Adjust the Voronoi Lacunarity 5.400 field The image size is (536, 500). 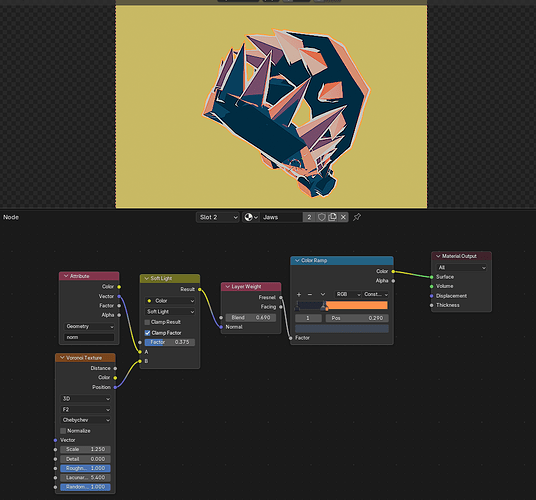pyautogui.click(x=85, y=478)
